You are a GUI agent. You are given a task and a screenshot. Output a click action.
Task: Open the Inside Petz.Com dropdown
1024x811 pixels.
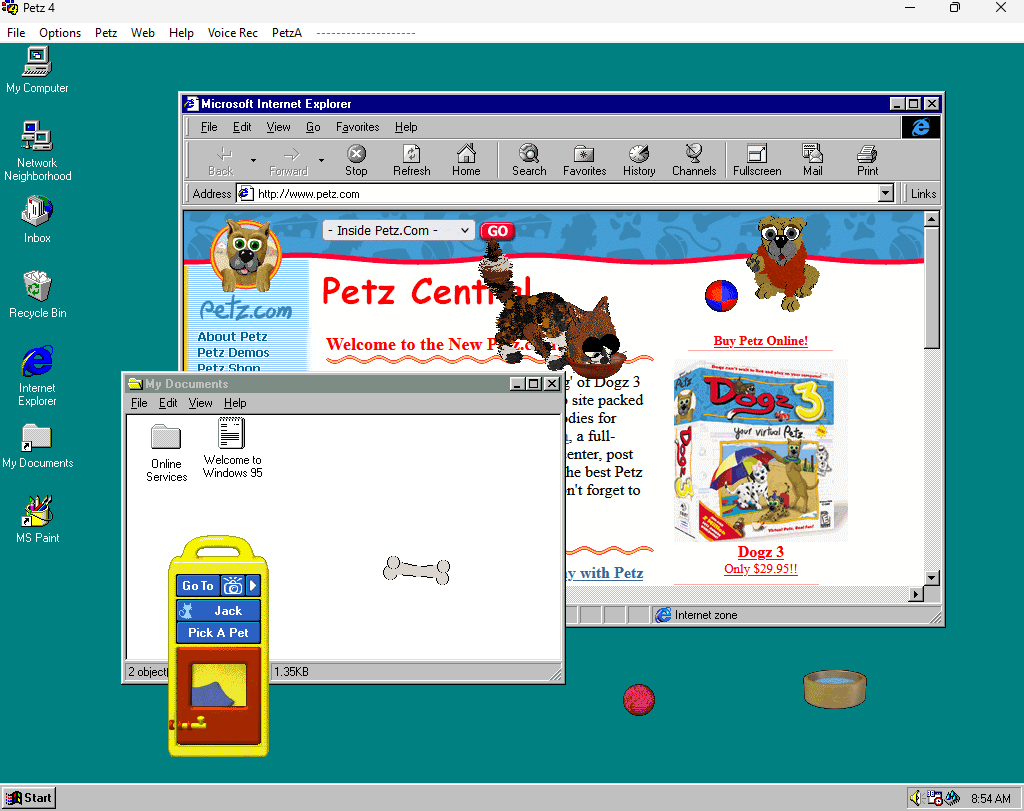coord(398,230)
